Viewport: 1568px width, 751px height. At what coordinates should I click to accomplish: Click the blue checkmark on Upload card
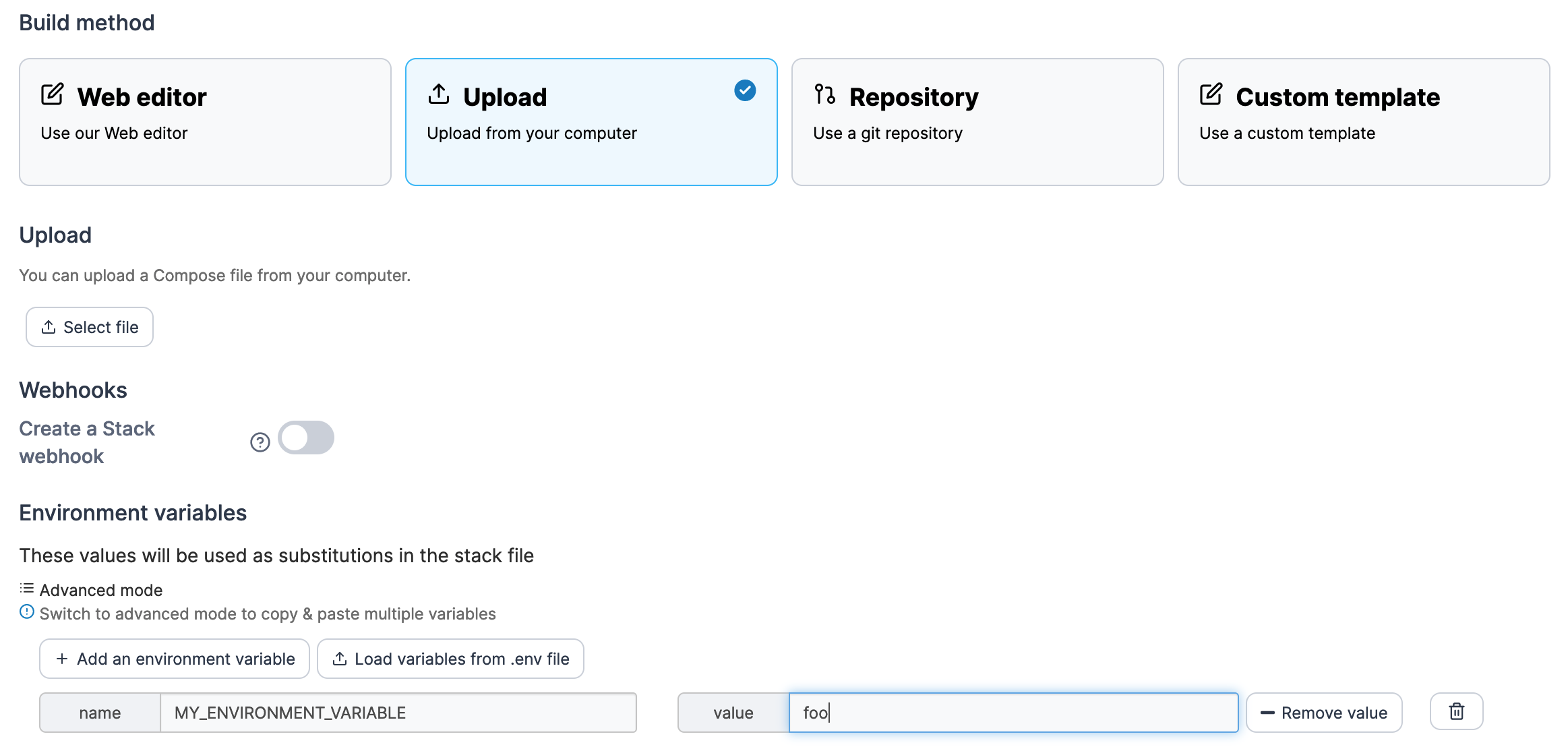(x=745, y=90)
